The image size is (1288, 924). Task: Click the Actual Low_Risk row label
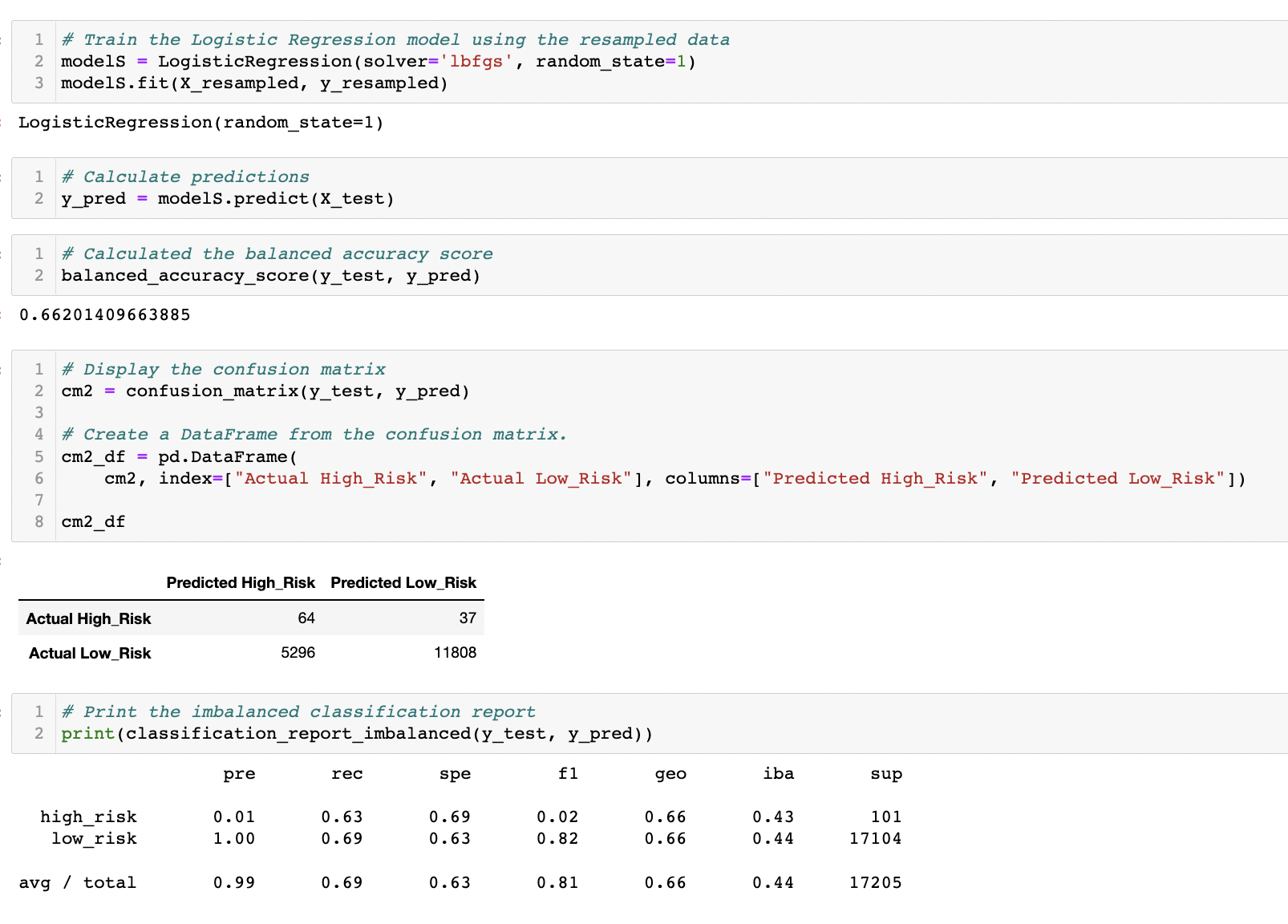coord(90,653)
